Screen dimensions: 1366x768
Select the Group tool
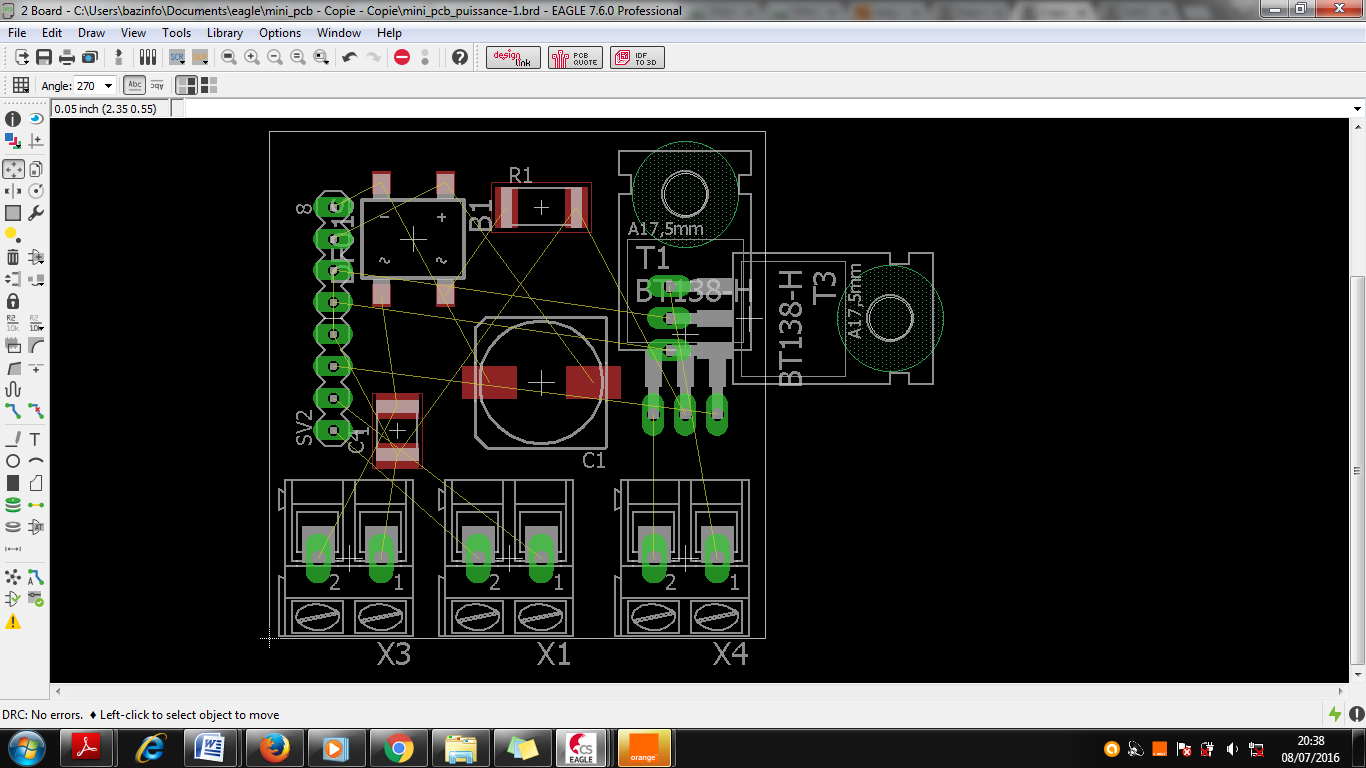point(13,213)
